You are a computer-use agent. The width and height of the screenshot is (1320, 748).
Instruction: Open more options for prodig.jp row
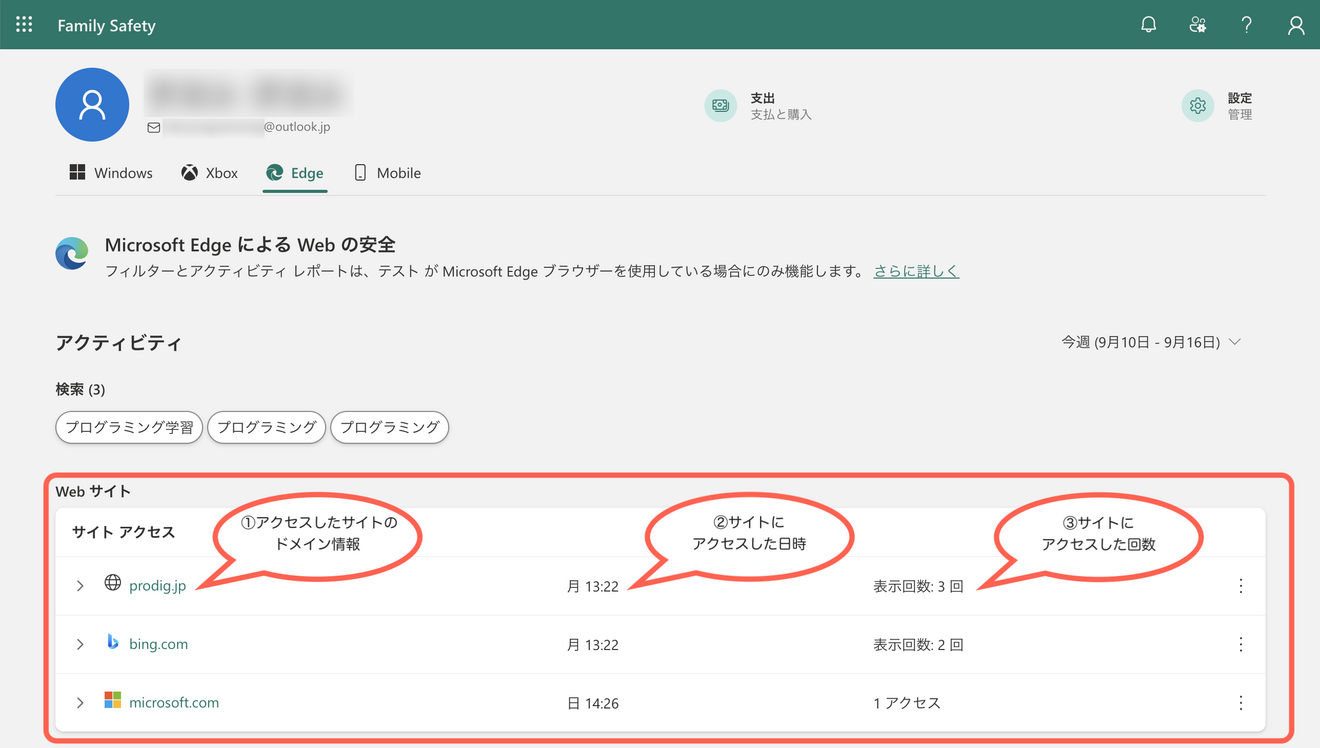coord(1241,586)
